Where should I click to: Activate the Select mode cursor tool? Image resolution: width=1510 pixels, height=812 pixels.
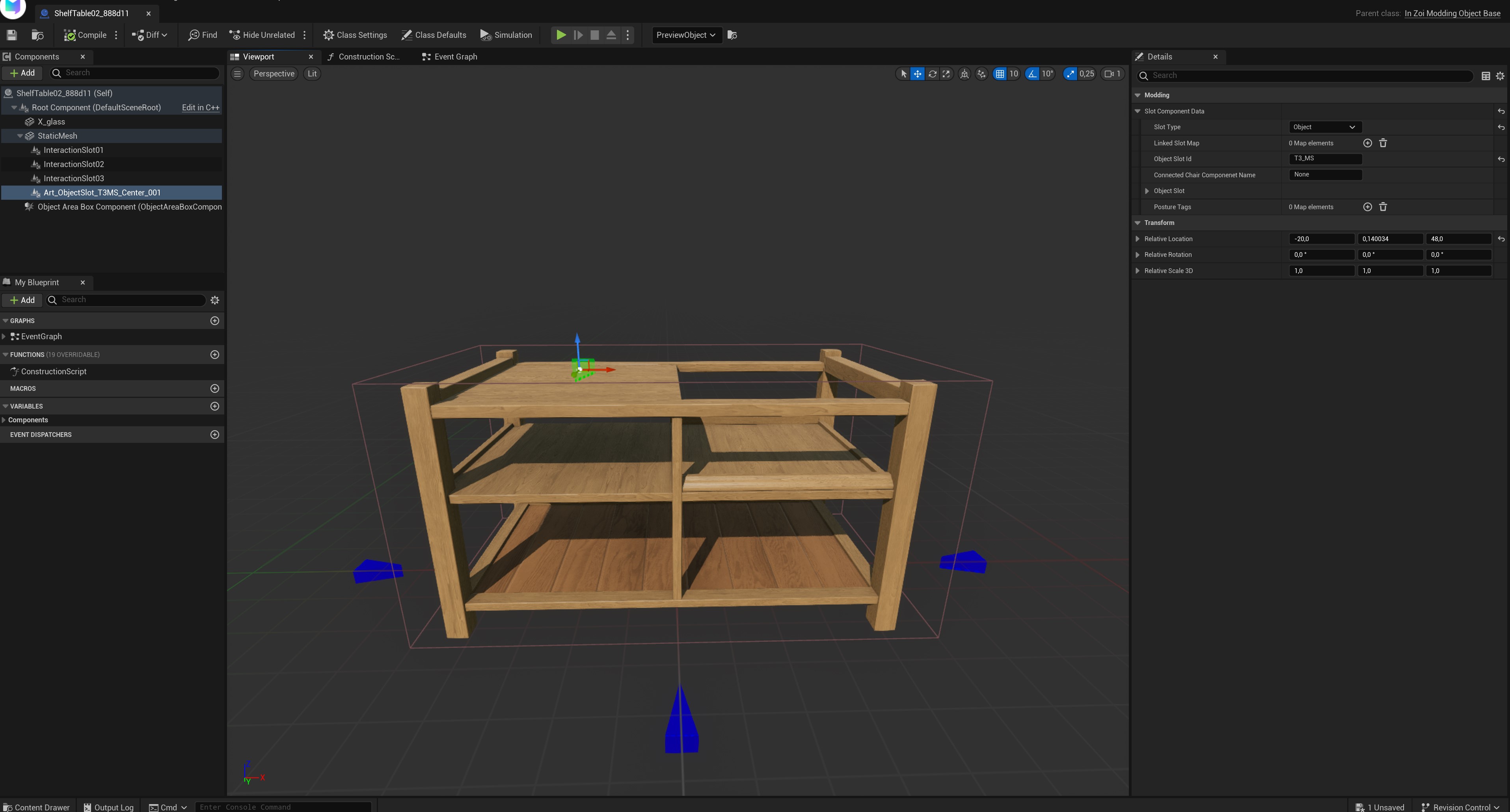[903, 74]
